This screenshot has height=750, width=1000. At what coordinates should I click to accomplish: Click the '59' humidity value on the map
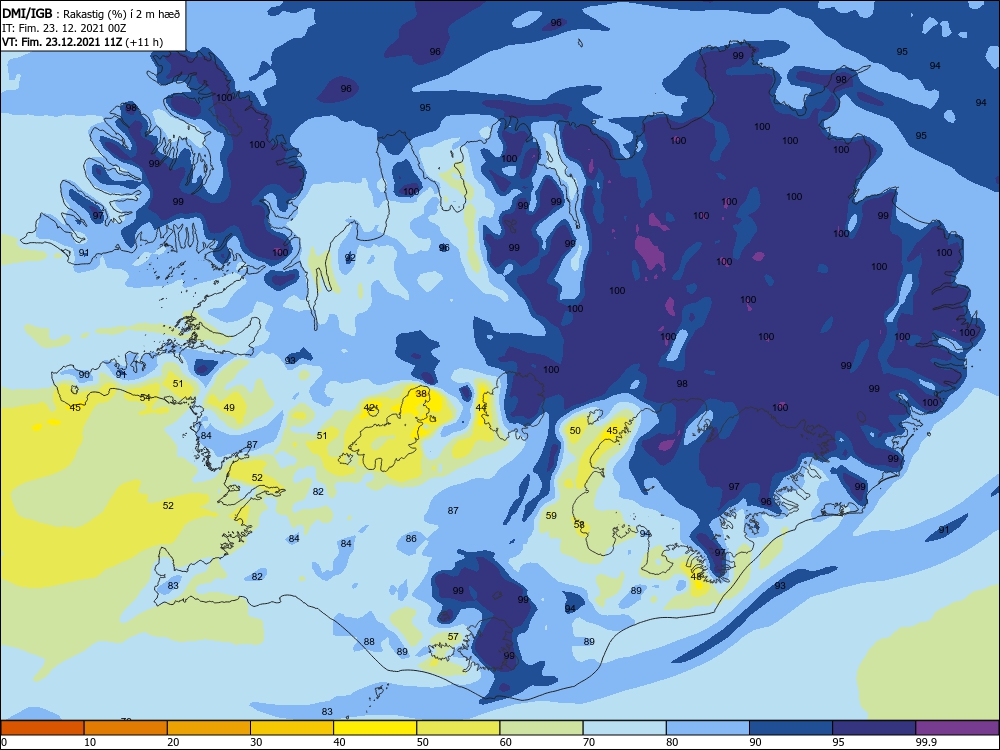(x=551, y=515)
